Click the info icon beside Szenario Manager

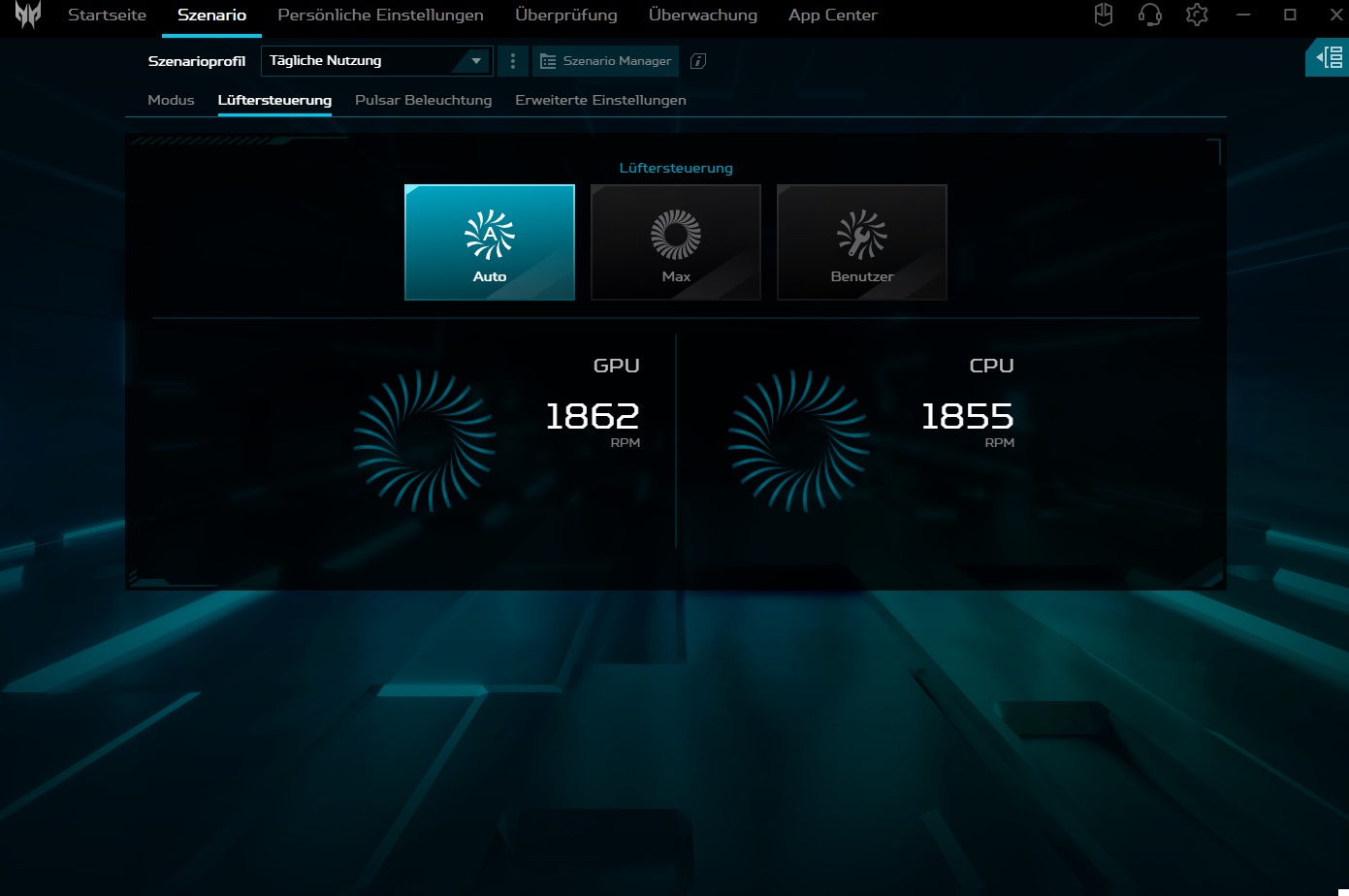[697, 61]
